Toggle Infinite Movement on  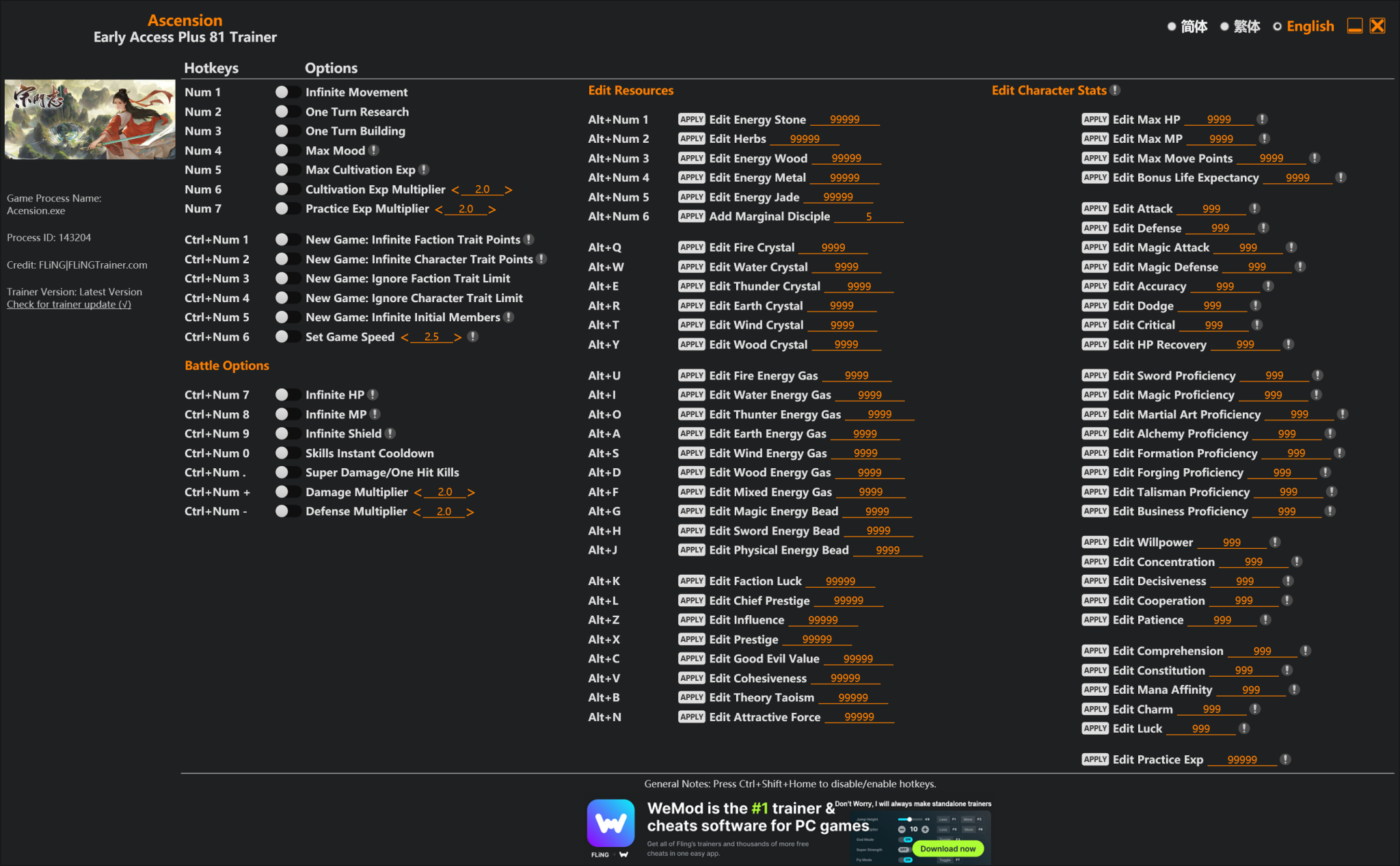(287, 92)
